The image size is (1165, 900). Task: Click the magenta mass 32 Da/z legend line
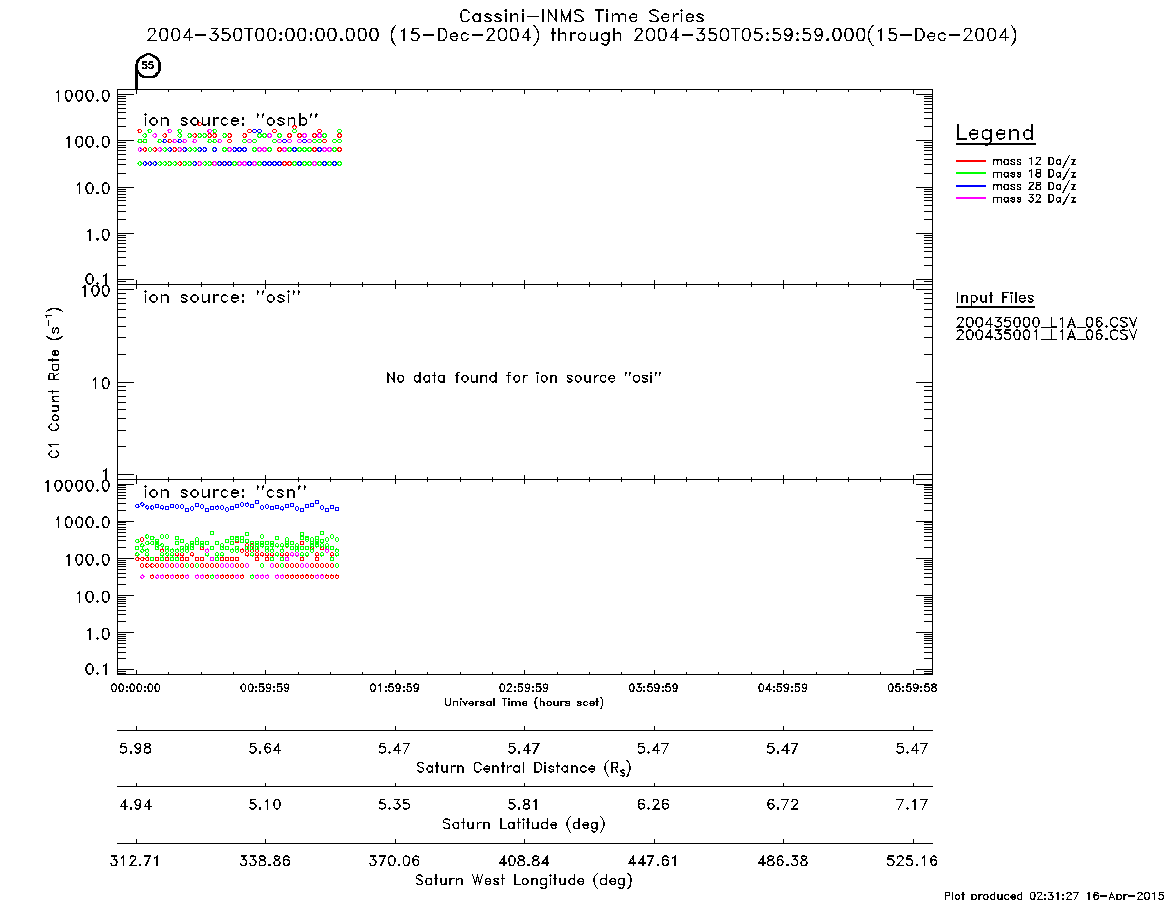point(970,199)
